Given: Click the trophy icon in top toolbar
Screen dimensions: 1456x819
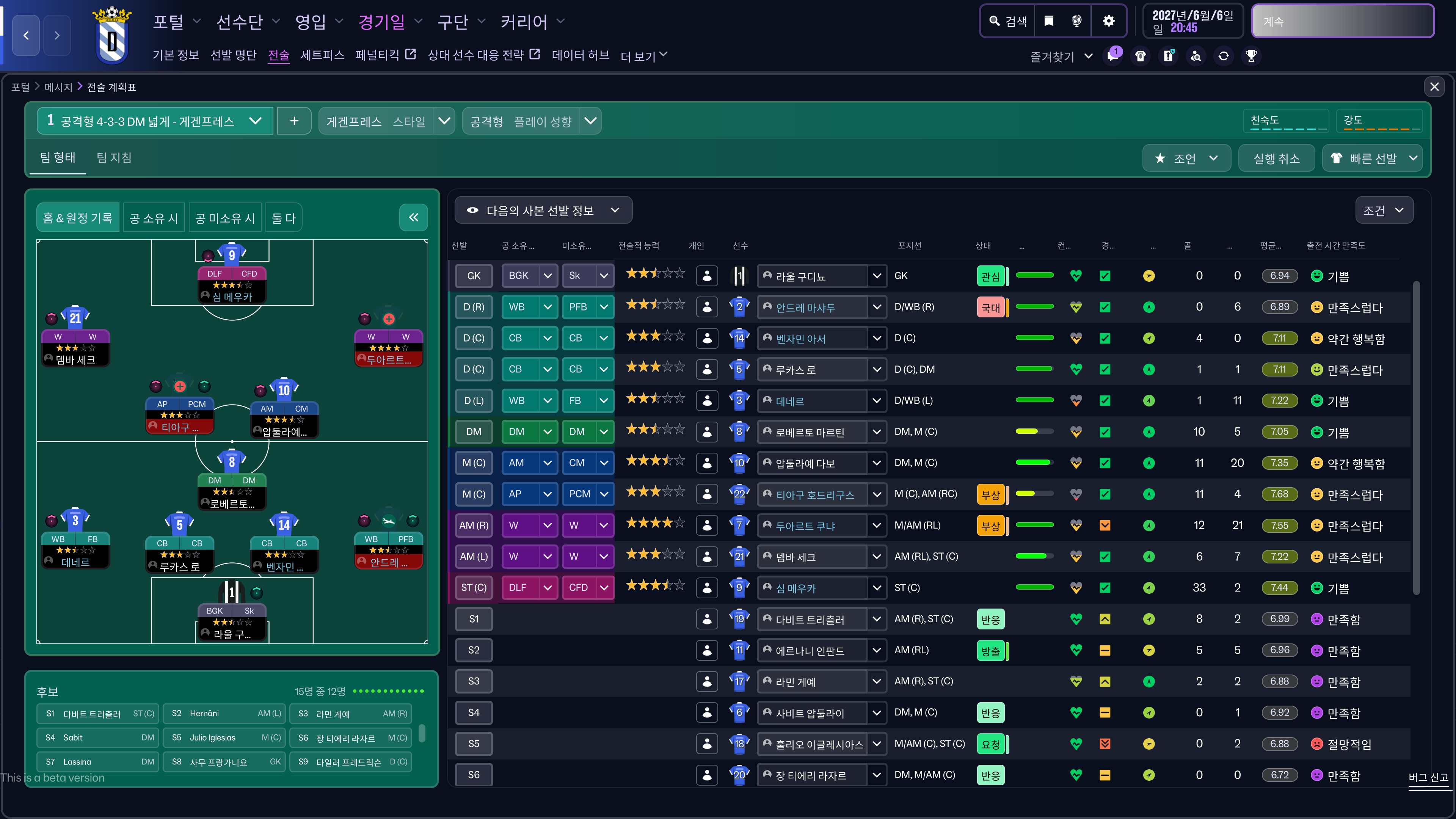Looking at the screenshot, I should tap(1251, 56).
